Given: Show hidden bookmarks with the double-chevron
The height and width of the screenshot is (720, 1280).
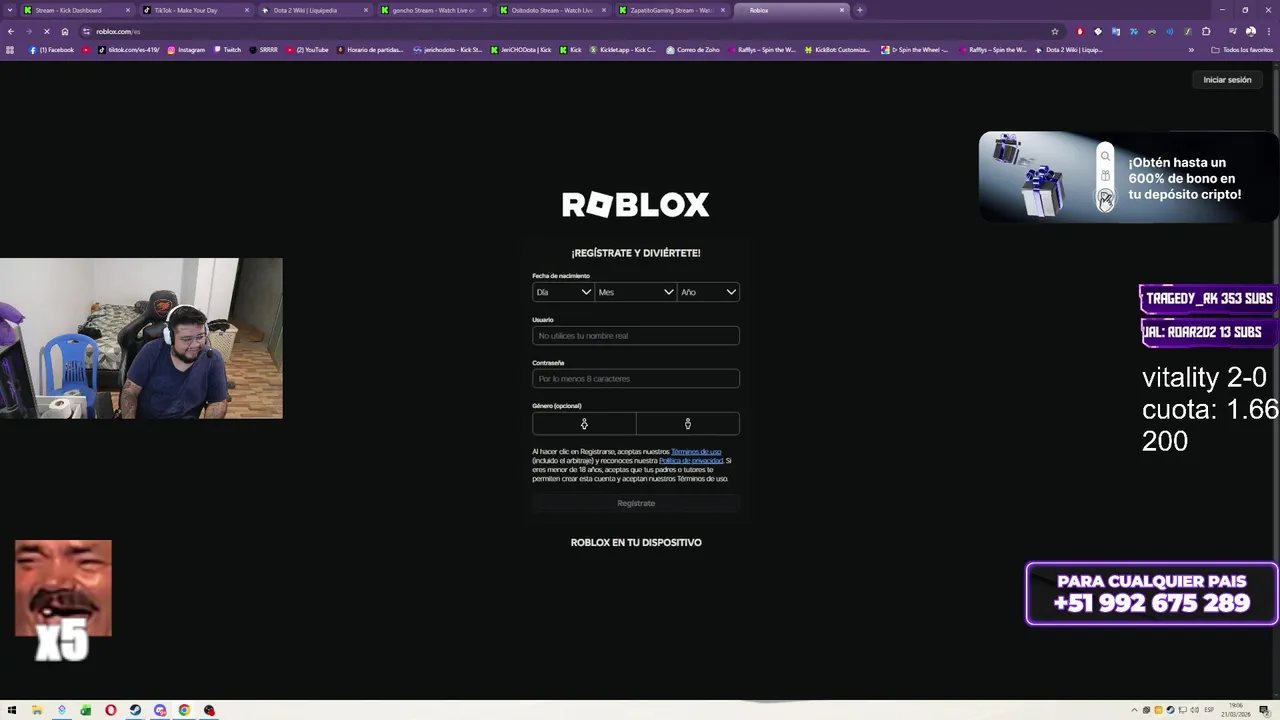Looking at the screenshot, I should tap(1191, 50).
